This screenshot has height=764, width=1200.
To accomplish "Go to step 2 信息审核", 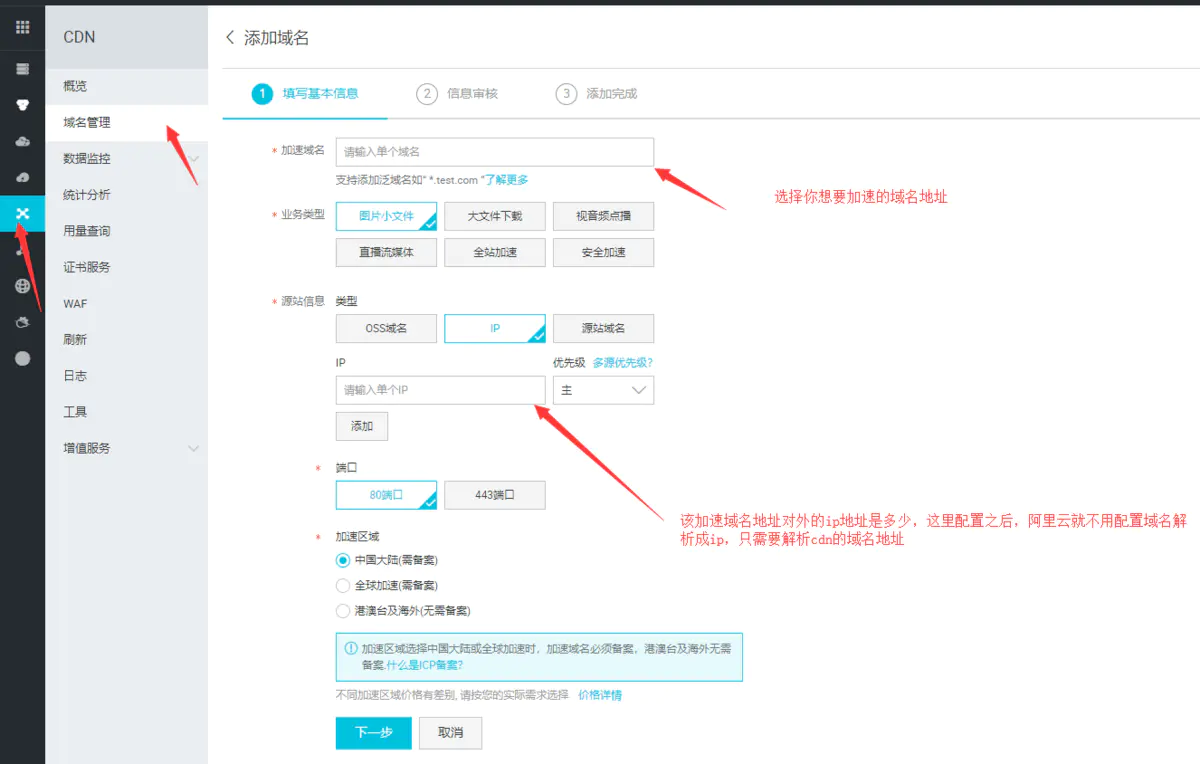I will (457, 94).
